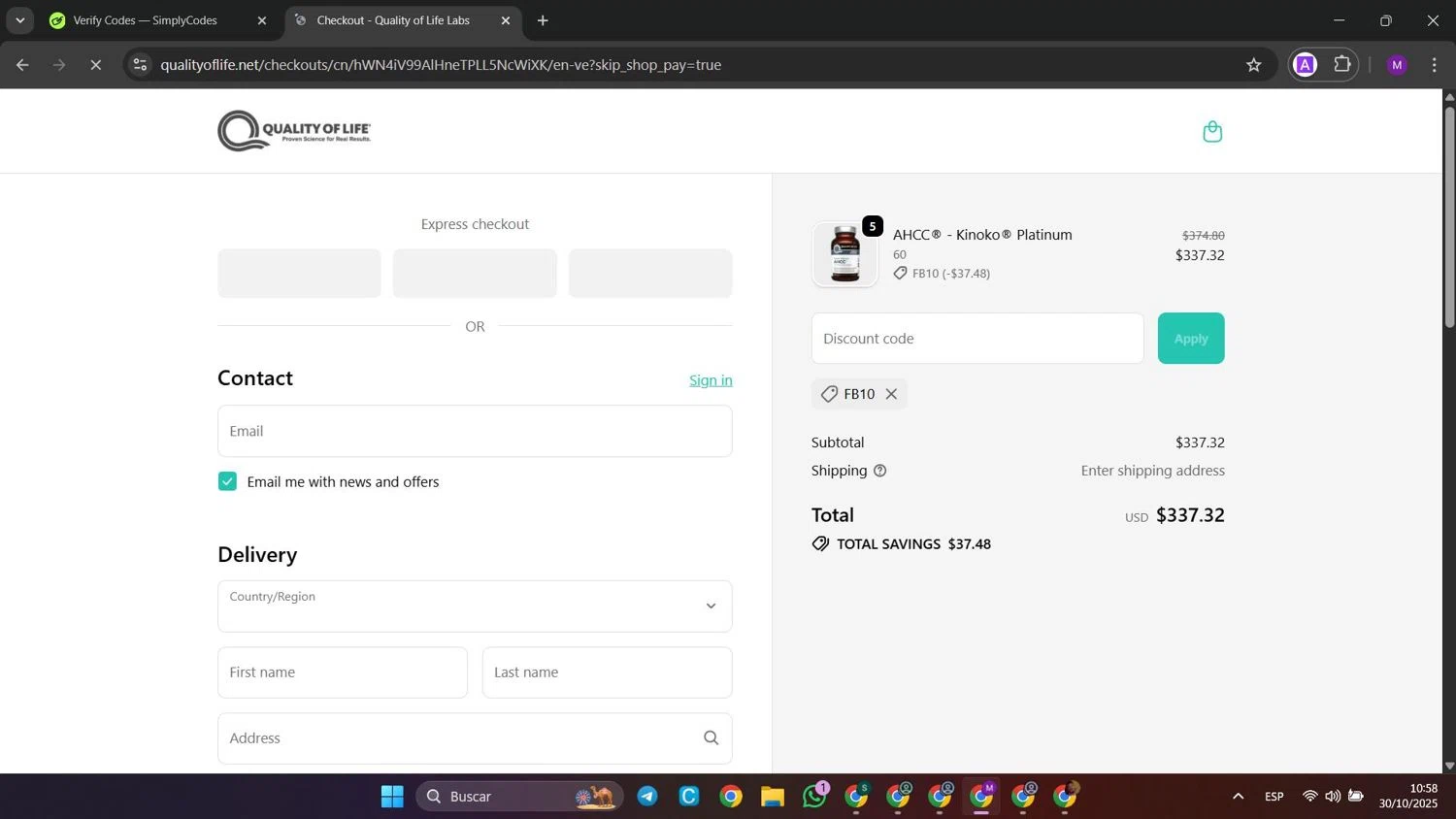Screen dimensions: 1456x819
Task: Remove the FB10 discount code
Action: point(891,394)
